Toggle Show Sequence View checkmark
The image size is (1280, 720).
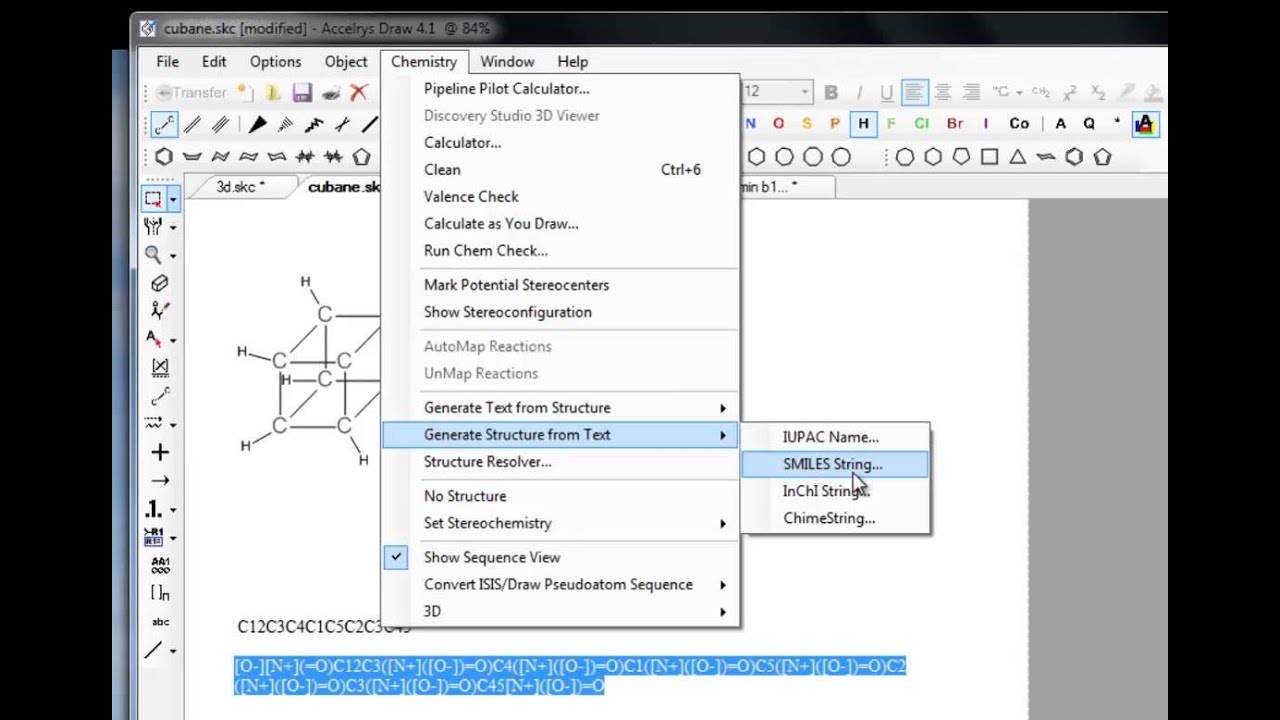(396, 557)
